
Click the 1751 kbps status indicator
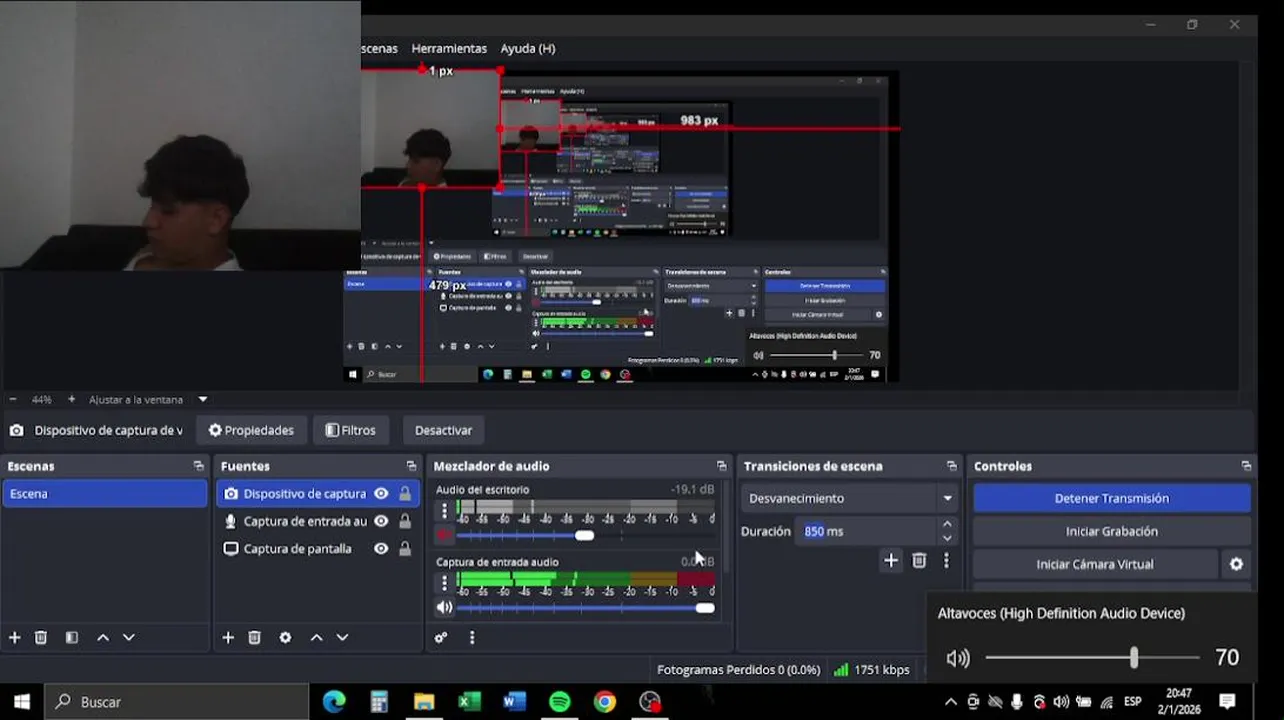click(x=872, y=670)
